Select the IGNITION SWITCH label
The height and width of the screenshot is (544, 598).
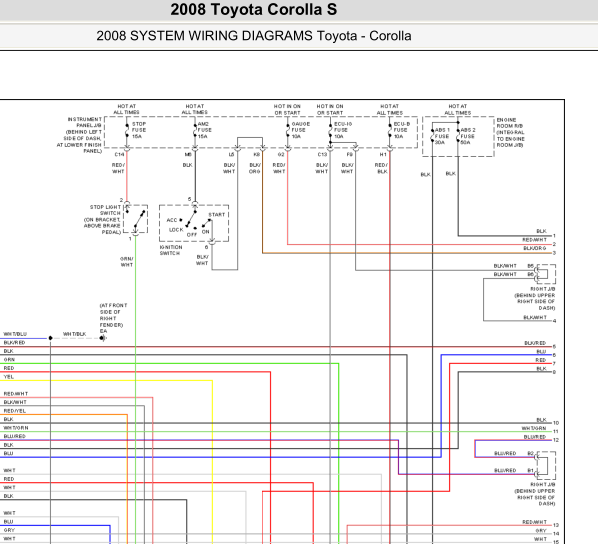[170, 250]
